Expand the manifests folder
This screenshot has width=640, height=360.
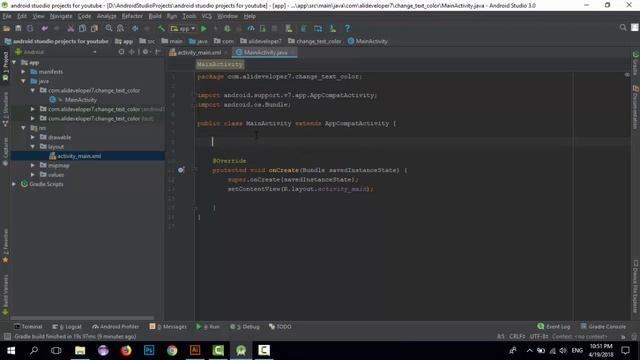pos(23,72)
